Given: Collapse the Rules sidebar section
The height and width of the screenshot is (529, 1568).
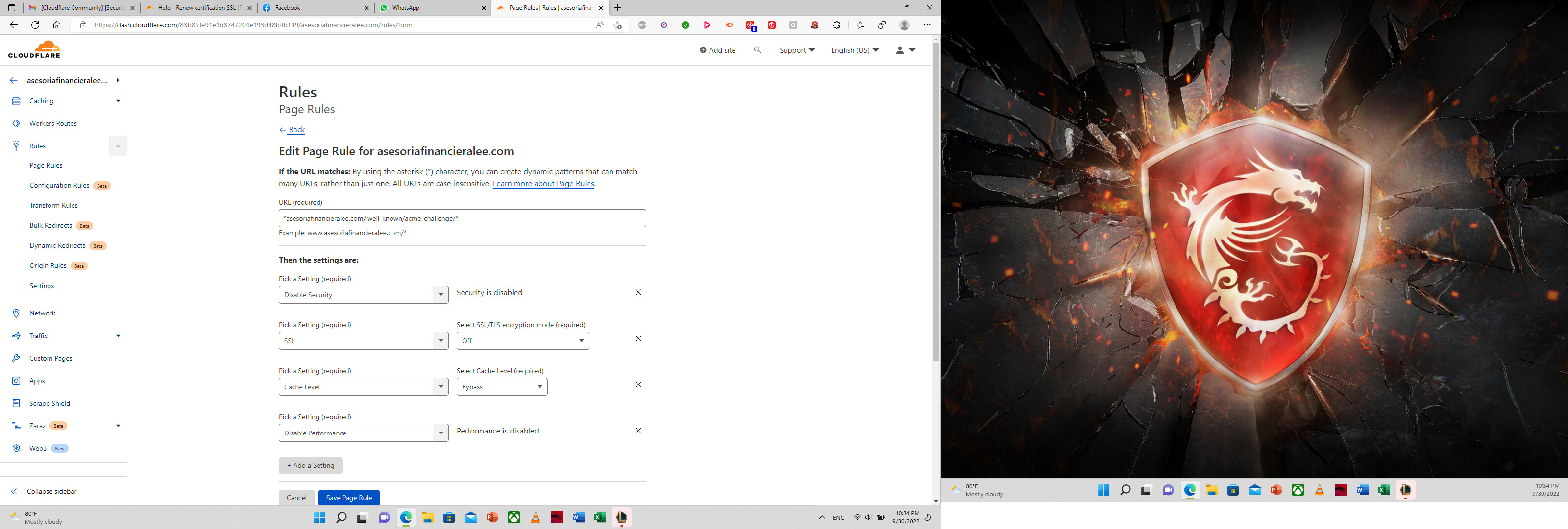Looking at the screenshot, I should pyautogui.click(x=118, y=146).
